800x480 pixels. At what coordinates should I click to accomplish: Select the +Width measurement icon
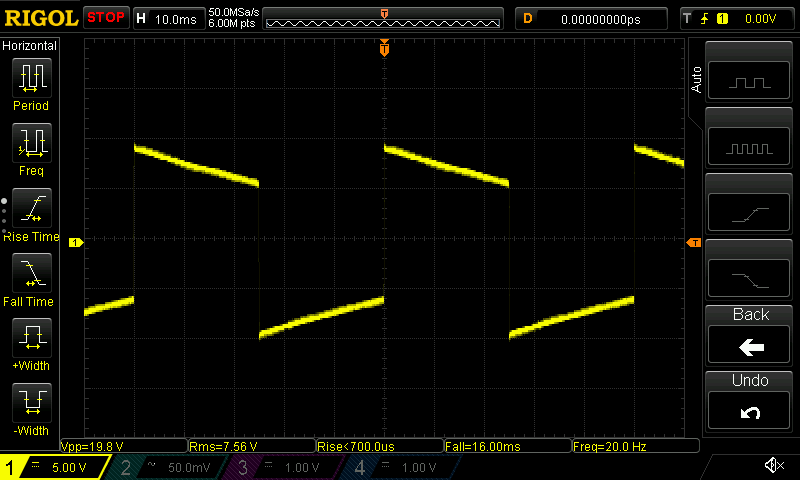[32, 338]
